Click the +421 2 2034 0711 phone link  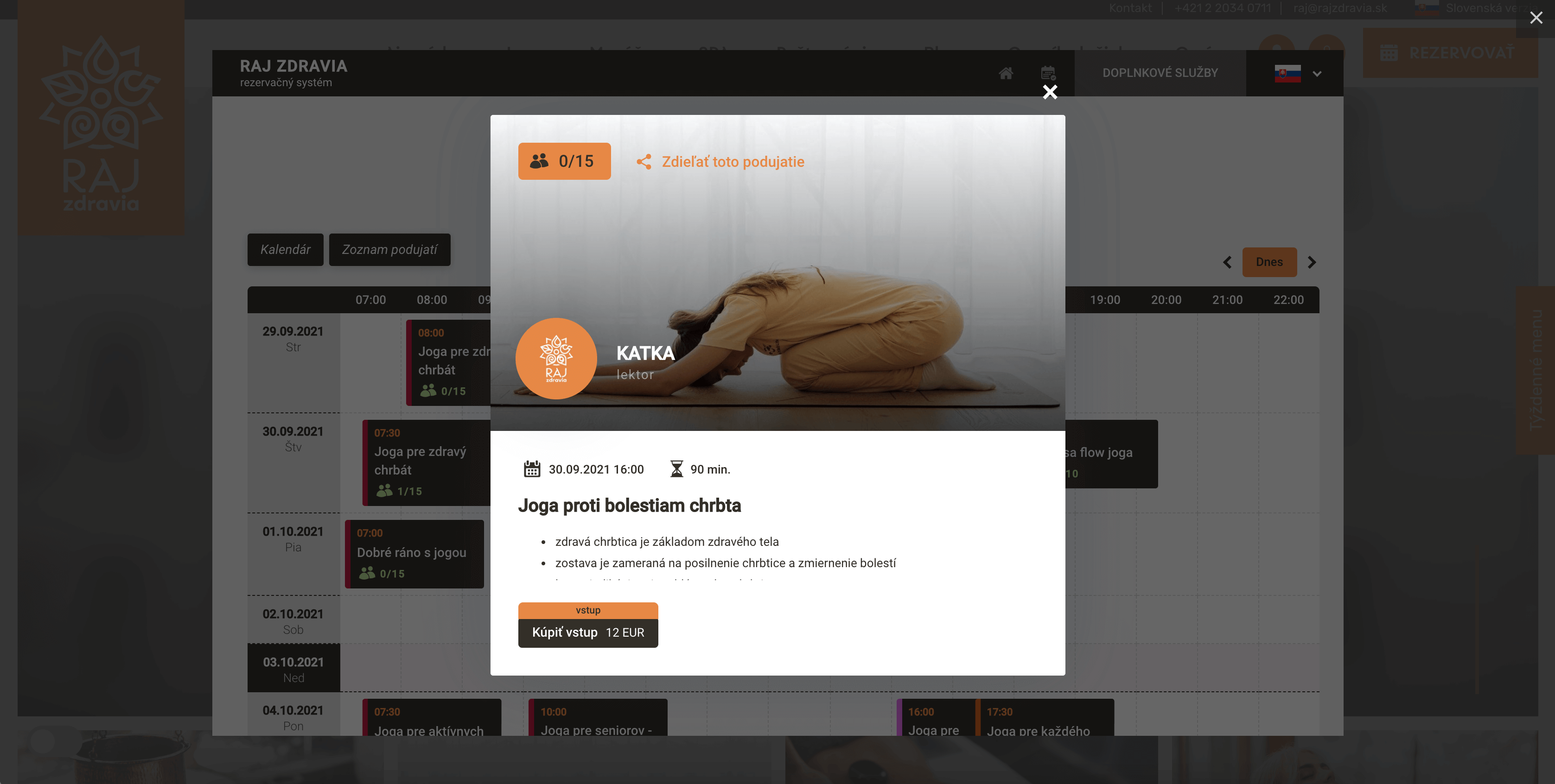pos(1223,8)
